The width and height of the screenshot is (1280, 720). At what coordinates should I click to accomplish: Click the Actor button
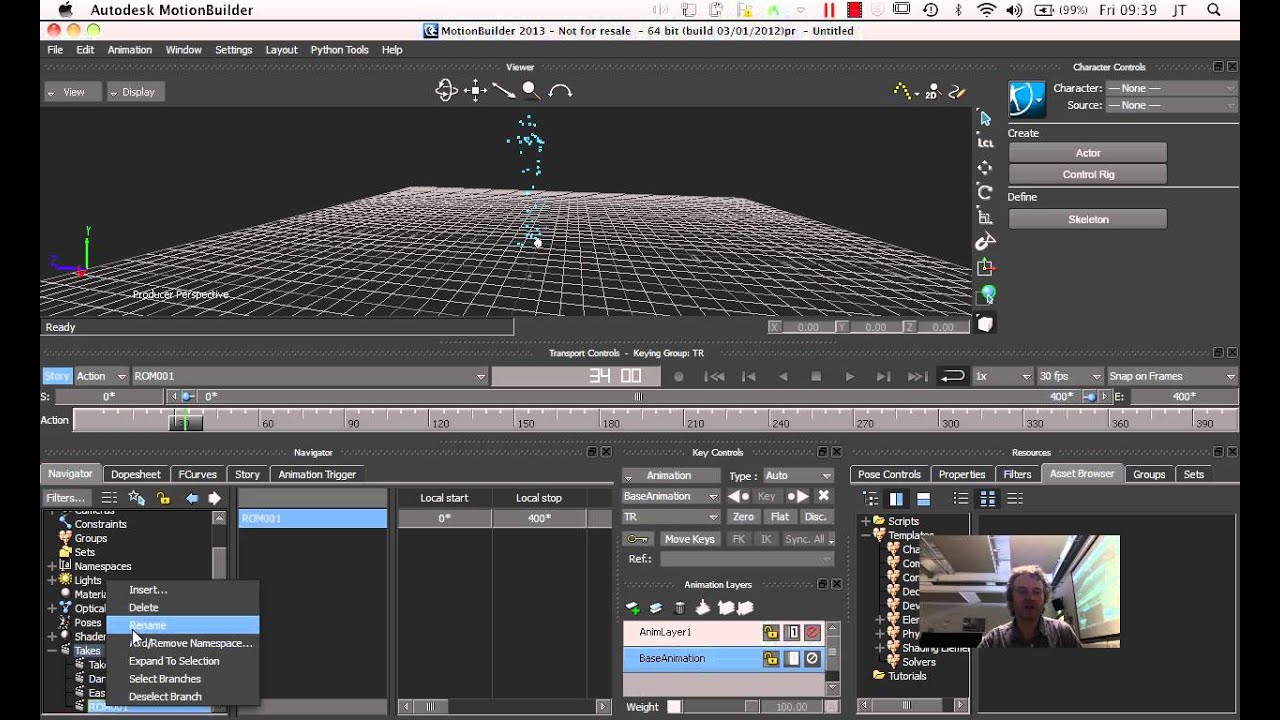click(x=1087, y=153)
